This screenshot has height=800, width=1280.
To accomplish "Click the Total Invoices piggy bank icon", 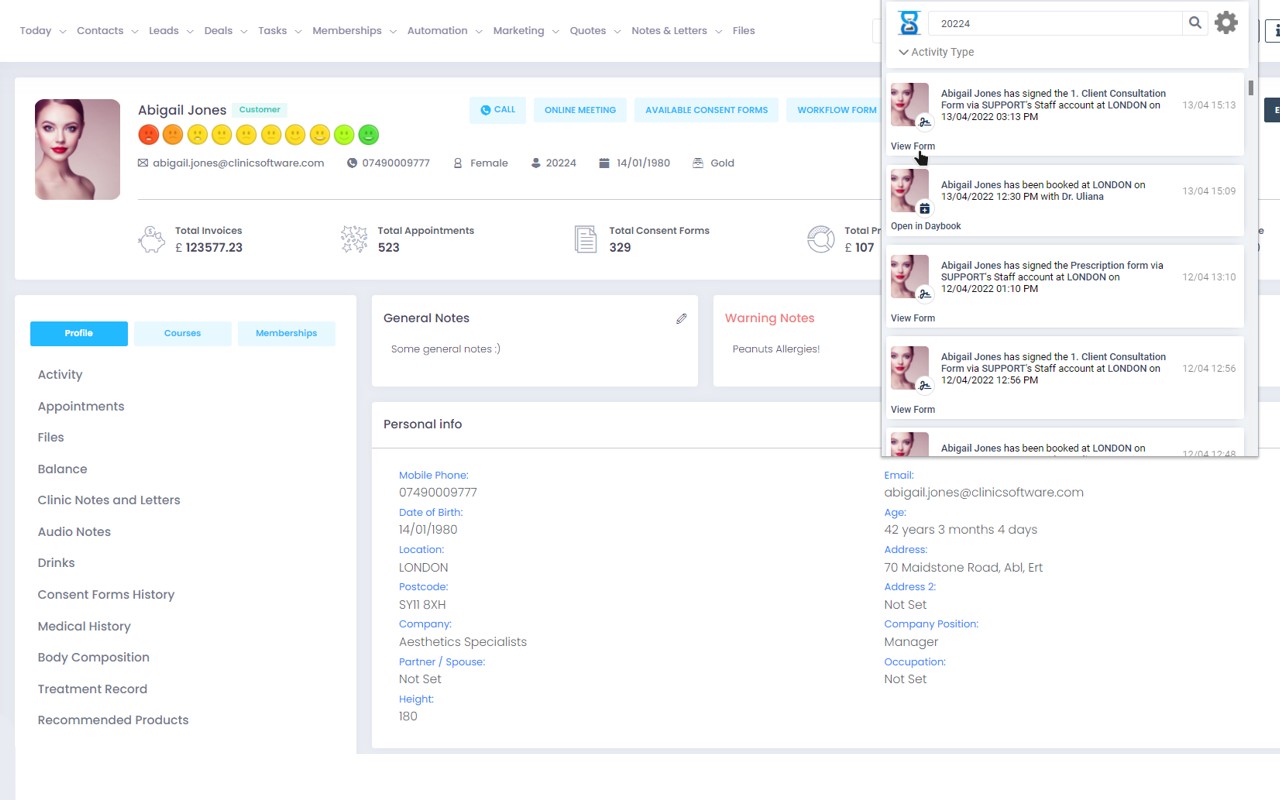I will coord(151,239).
